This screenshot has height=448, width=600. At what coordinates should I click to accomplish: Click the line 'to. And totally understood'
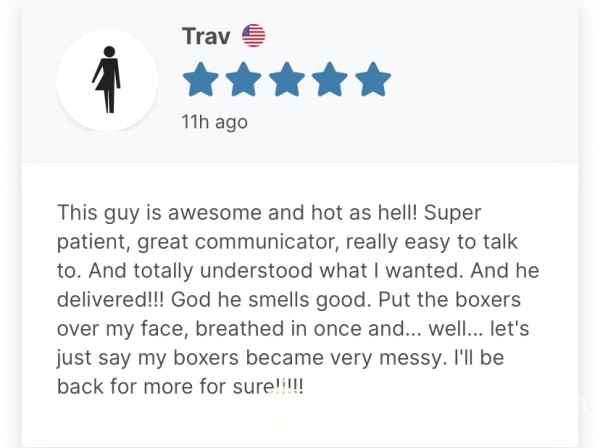click(x=298, y=271)
